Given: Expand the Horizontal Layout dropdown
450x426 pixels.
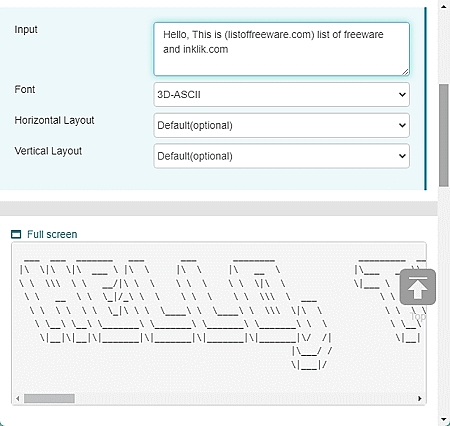Looking at the screenshot, I should click(x=281, y=125).
